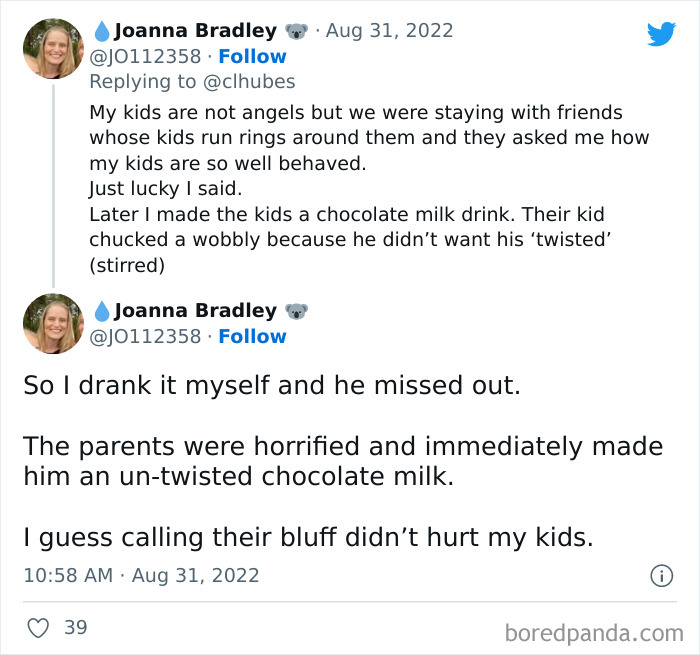
Task: Click the water drop emoji in the top tweet
Action: 100,31
